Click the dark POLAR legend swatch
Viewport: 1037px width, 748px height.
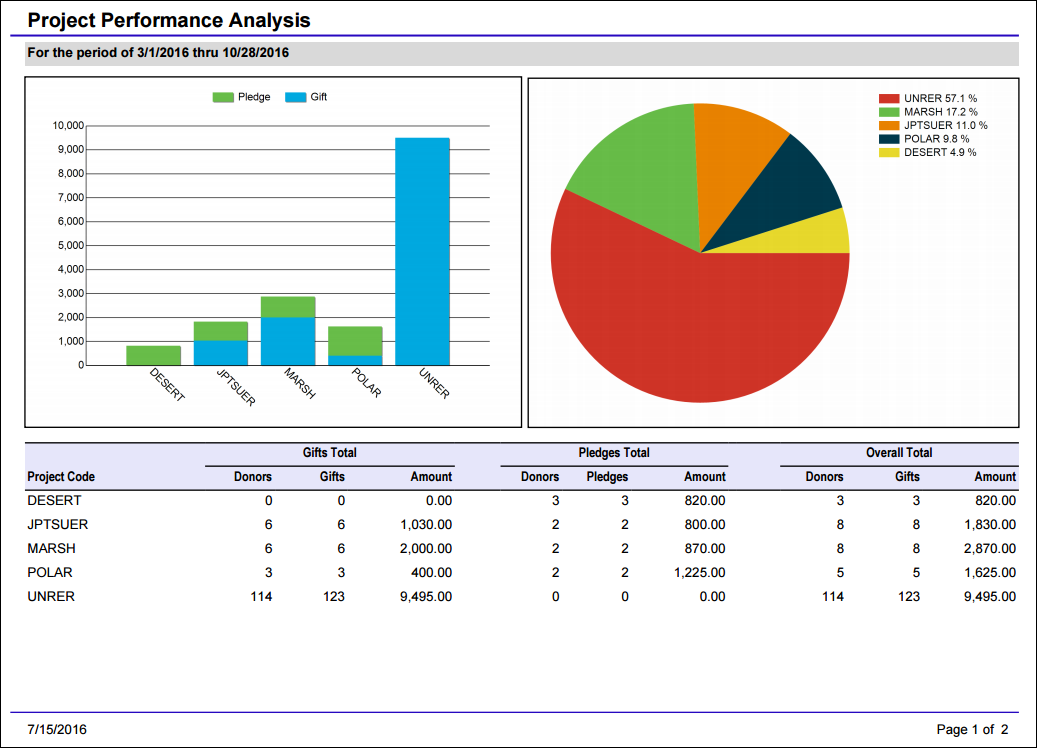[889, 139]
